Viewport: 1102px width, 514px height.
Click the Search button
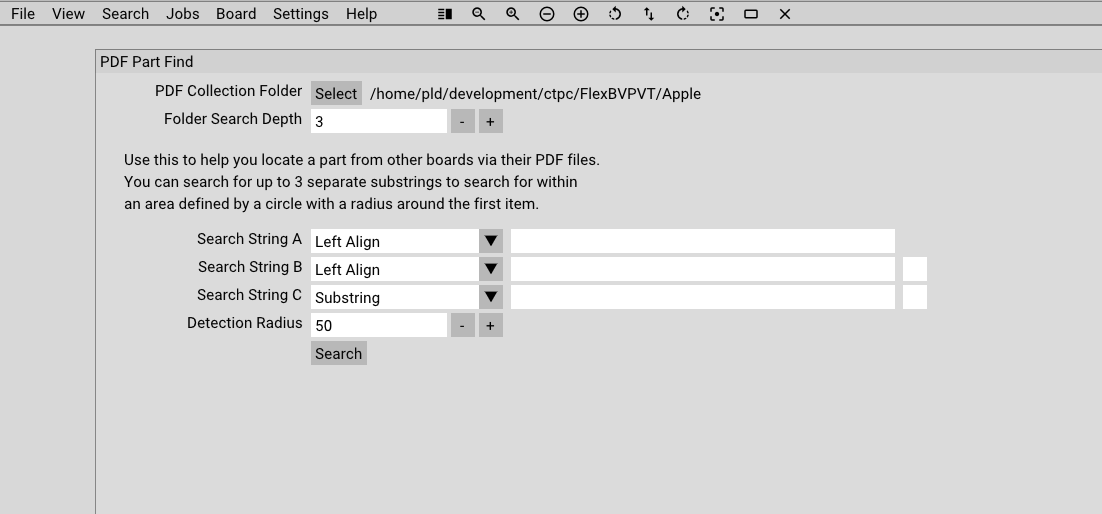point(339,354)
